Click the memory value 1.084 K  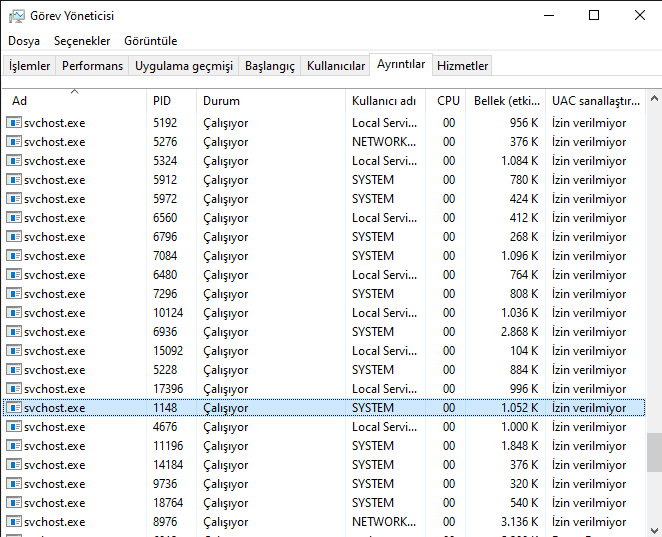[x=519, y=161]
